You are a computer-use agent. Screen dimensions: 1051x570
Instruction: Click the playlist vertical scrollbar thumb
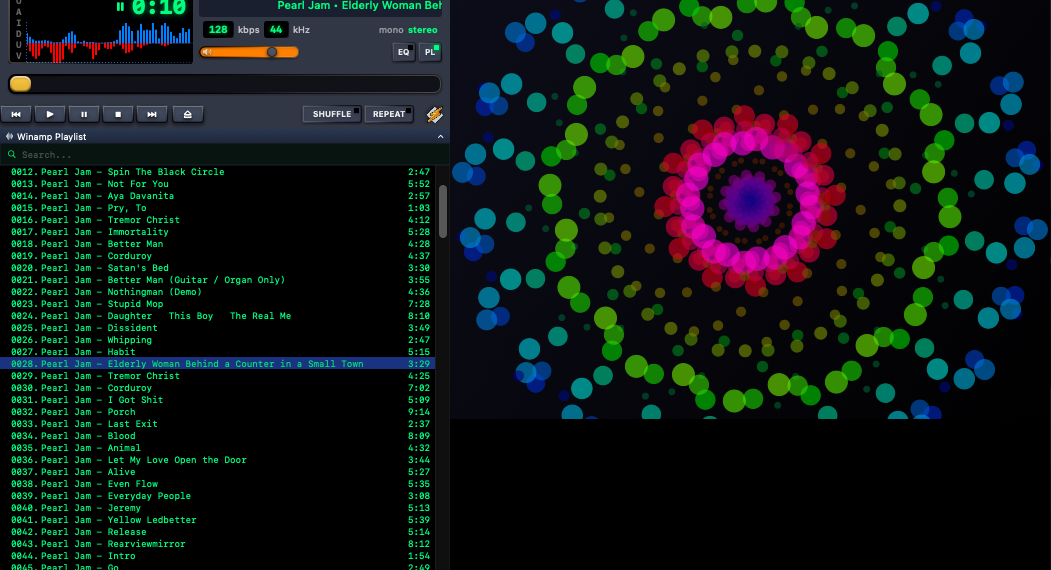(x=443, y=210)
